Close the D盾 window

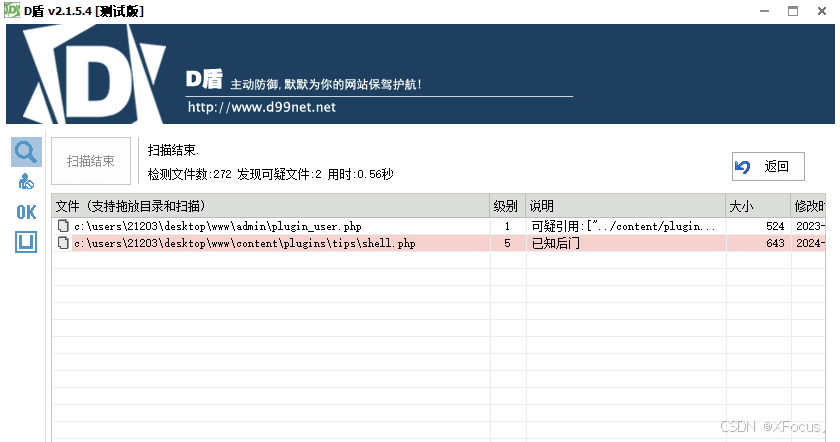coord(822,11)
